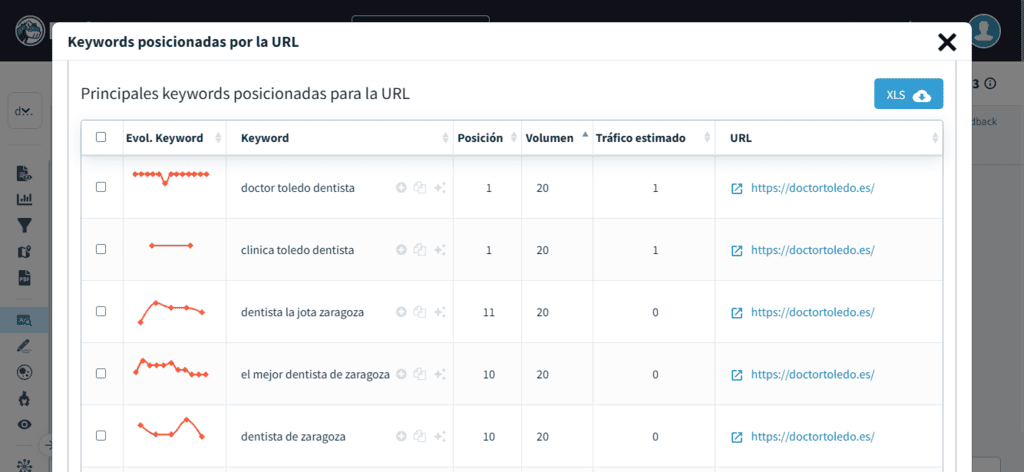Click sparkle icon for 'el mejor dentista de zaragoza'

click(x=440, y=375)
